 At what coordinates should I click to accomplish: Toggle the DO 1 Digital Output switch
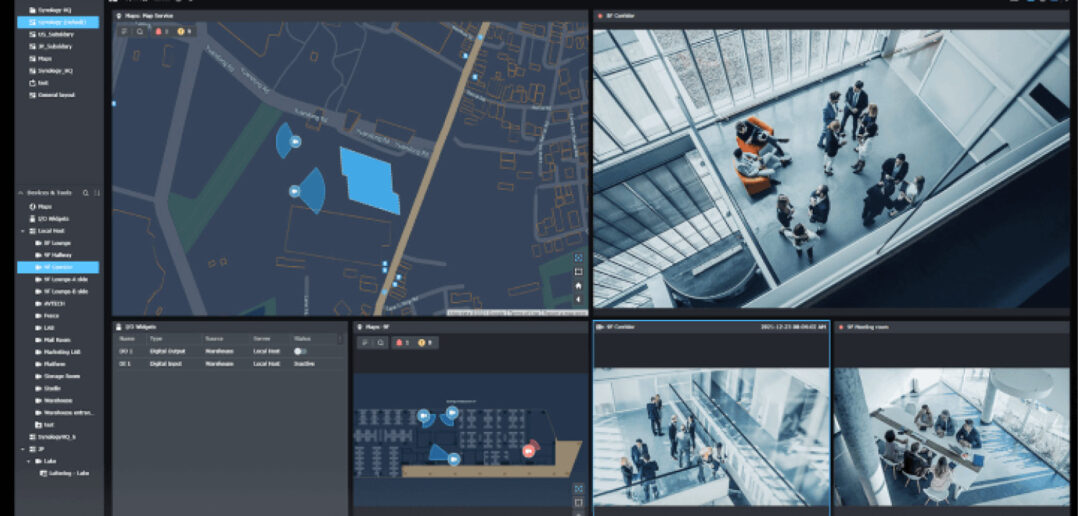click(x=300, y=351)
